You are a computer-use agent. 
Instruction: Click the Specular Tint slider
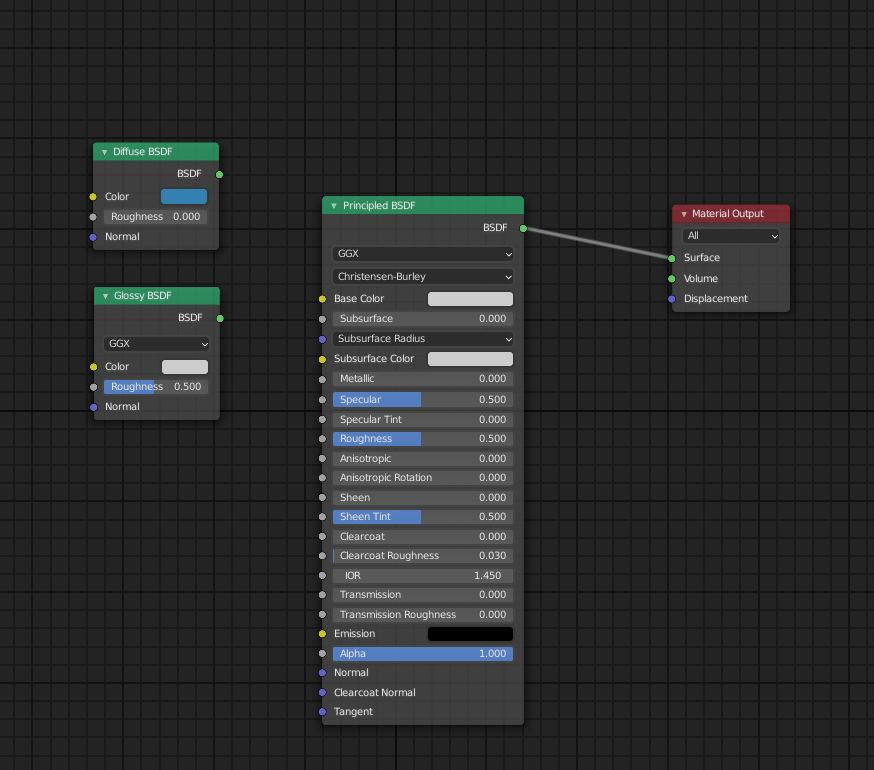click(423, 419)
